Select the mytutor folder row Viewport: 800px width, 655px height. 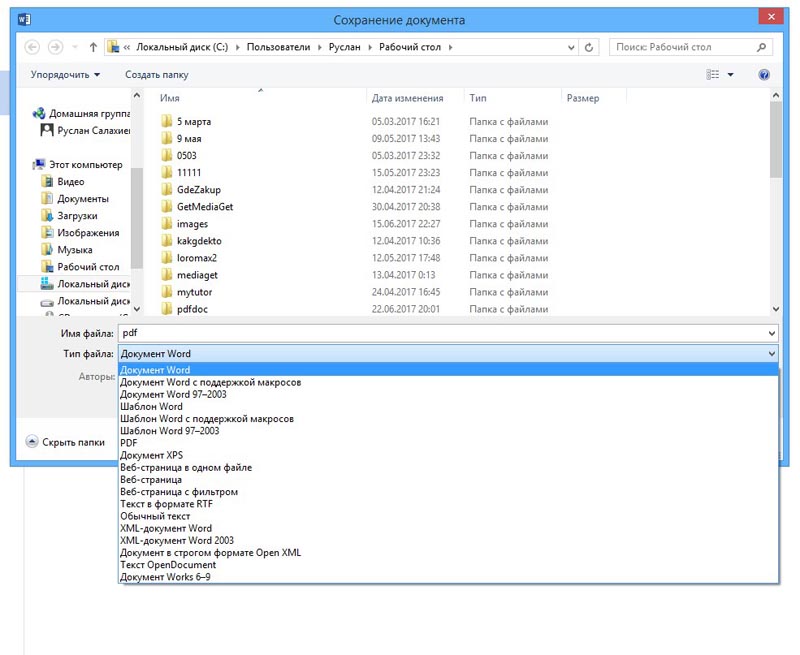tap(355, 292)
